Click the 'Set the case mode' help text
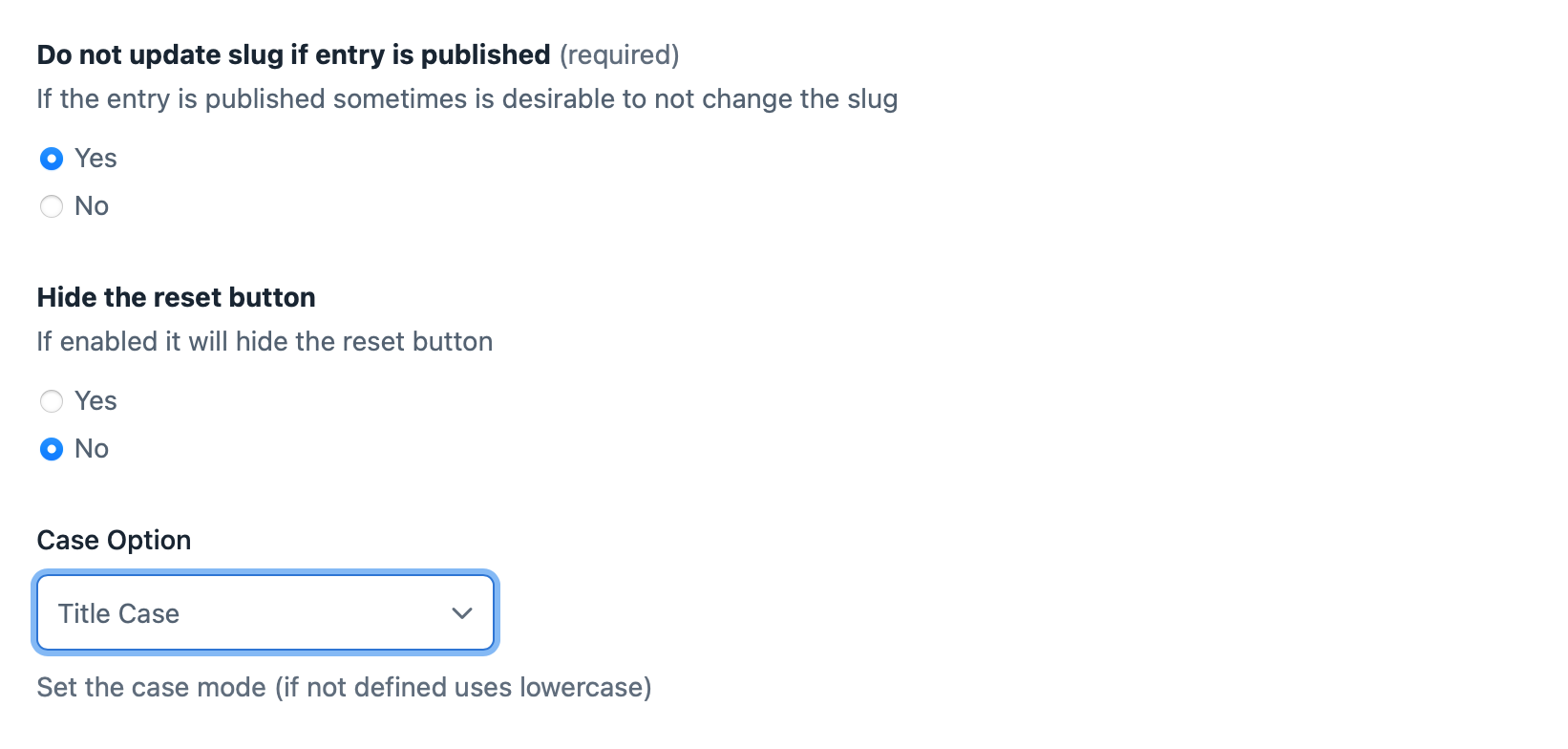This screenshot has width=1568, height=749. 151,688
